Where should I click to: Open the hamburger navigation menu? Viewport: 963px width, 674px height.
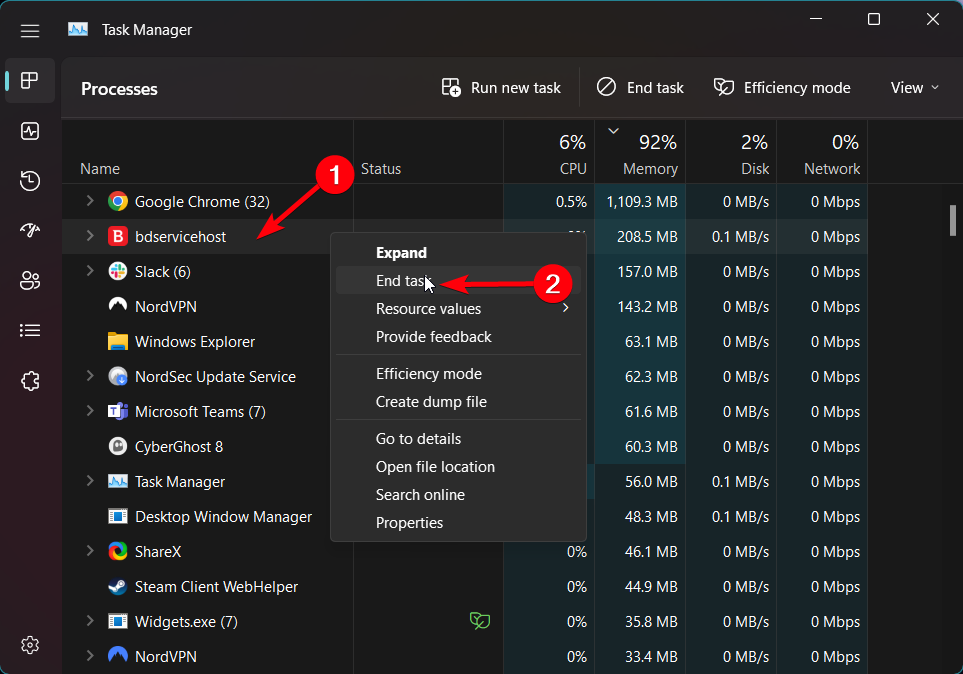pos(30,30)
